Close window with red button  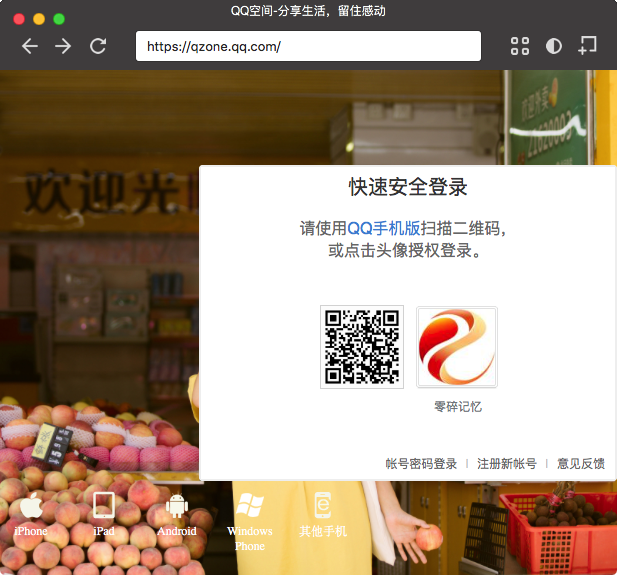pos(19,18)
